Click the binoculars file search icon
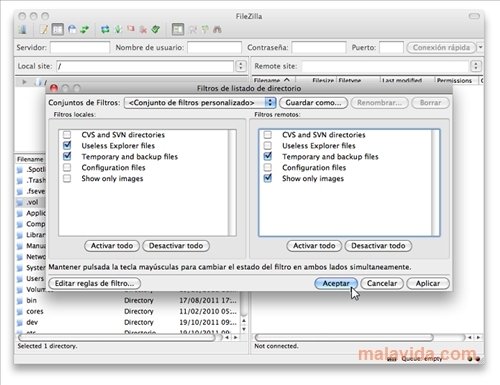The width and height of the screenshot is (500, 385). point(217,30)
